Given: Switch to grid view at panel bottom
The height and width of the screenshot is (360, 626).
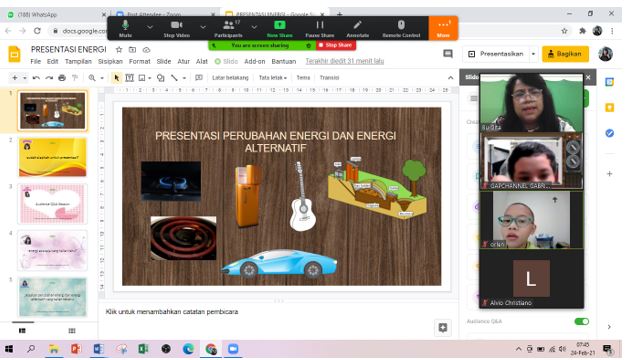Looking at the screenshot, I should (x=72, y=330).
